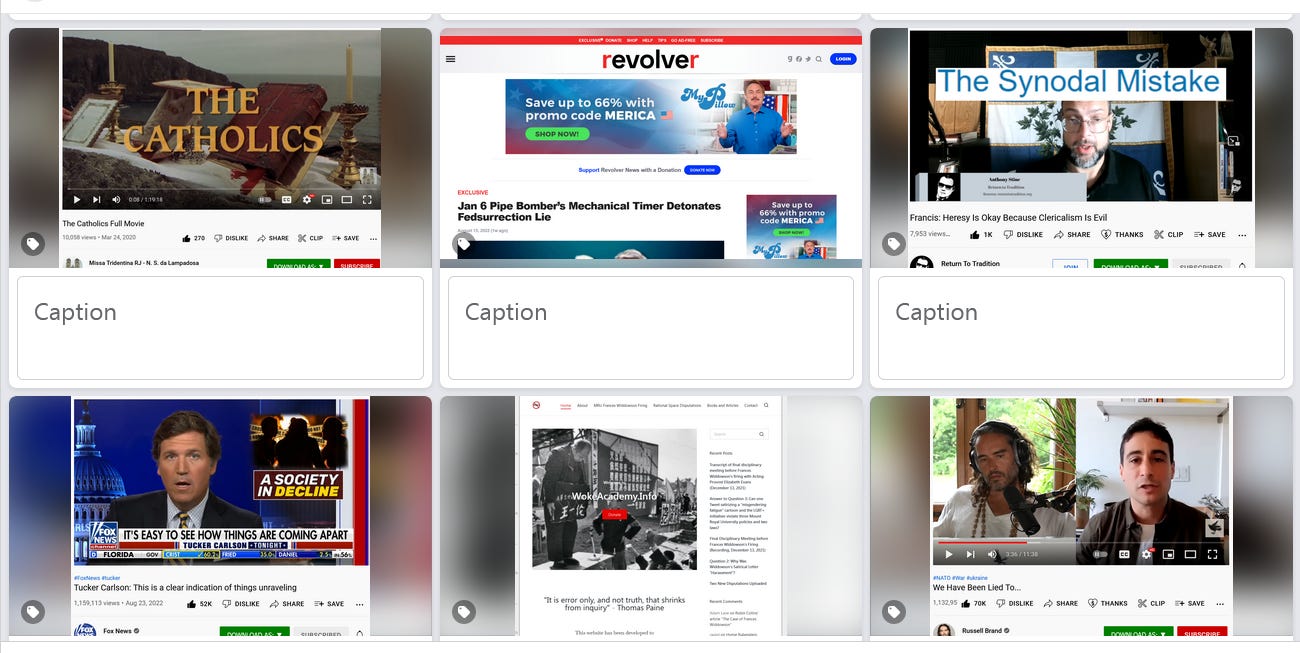Viewport: 1300px width, 653px height.
Task: Click the tag icon on the Revolver article image
Action: click(x=463, y=243)
